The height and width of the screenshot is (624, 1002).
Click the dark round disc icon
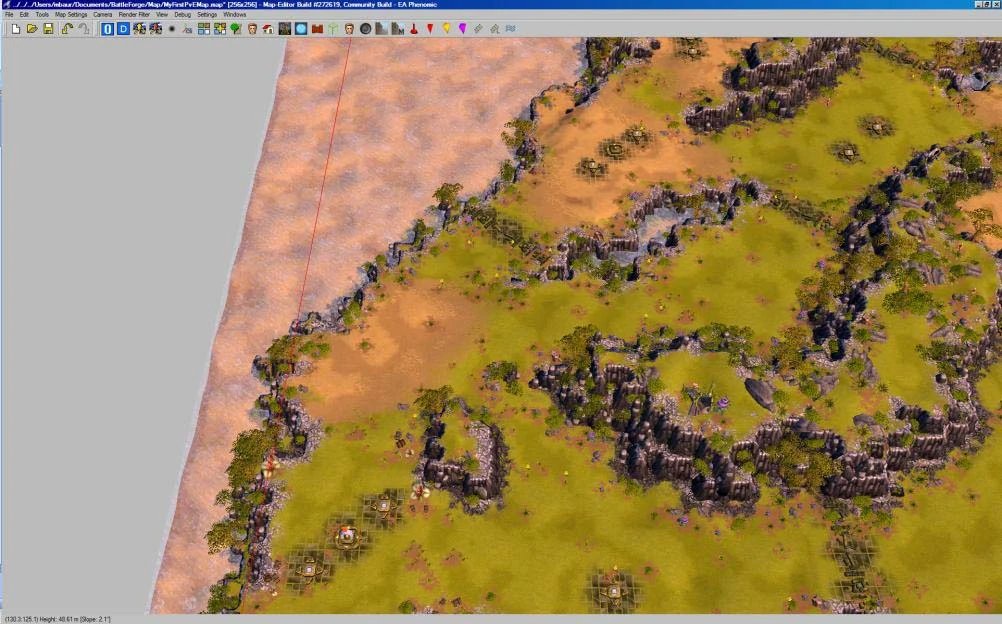366,29
